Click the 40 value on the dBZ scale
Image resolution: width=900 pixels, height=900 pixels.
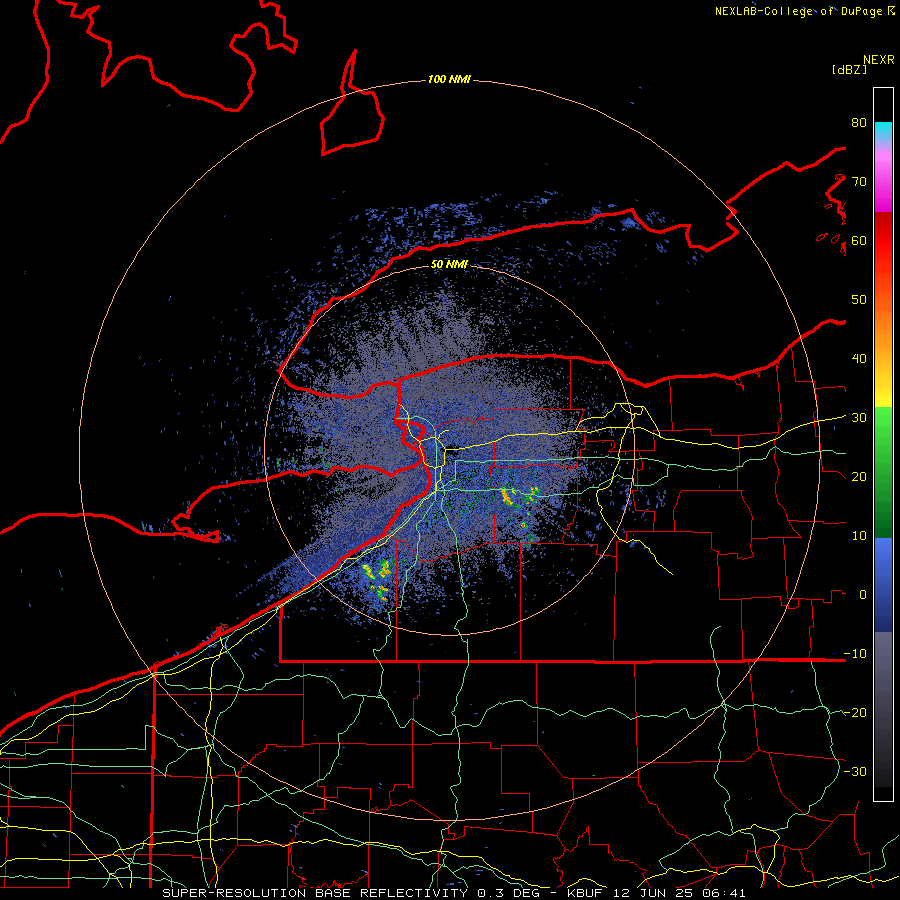click(859, 359)
